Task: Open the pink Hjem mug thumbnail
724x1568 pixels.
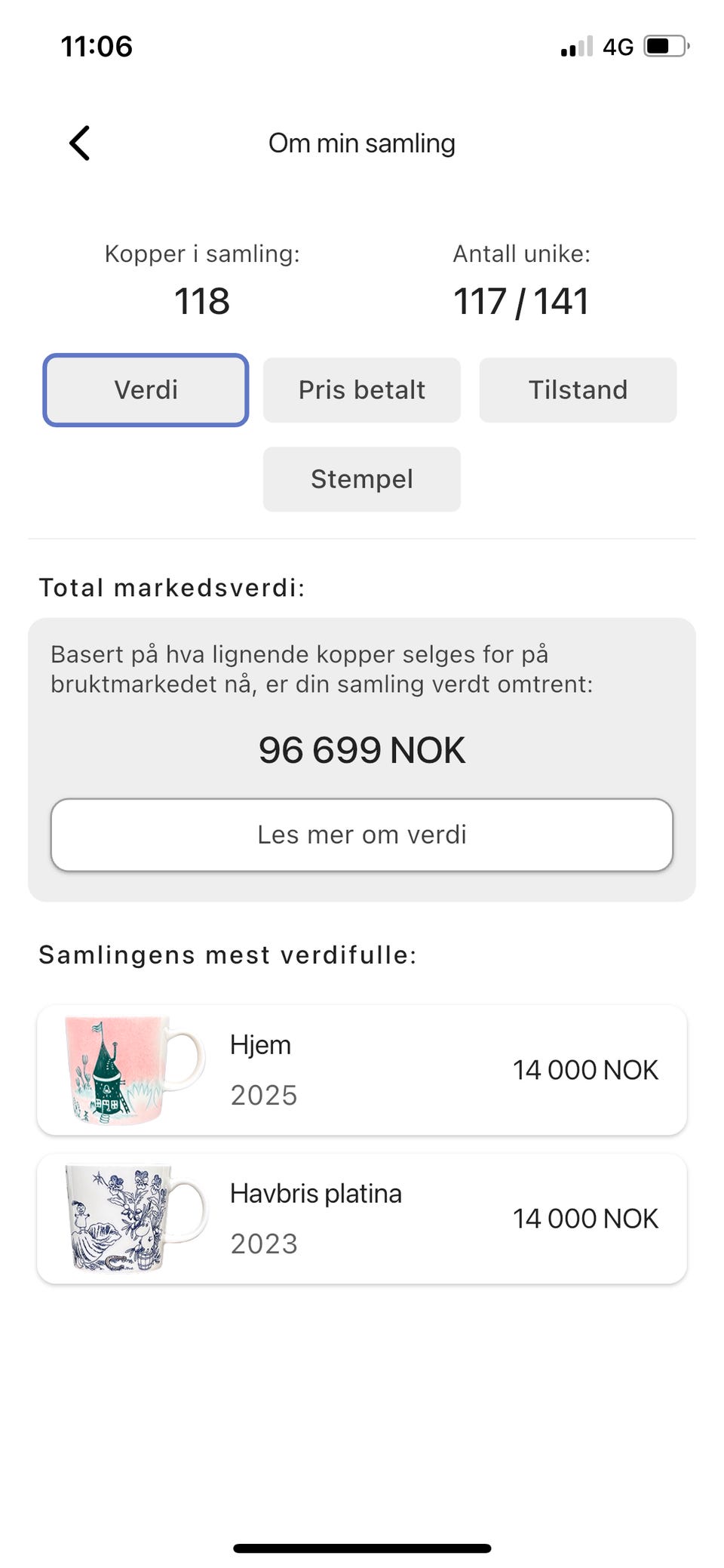Action: pos(134,1070)
